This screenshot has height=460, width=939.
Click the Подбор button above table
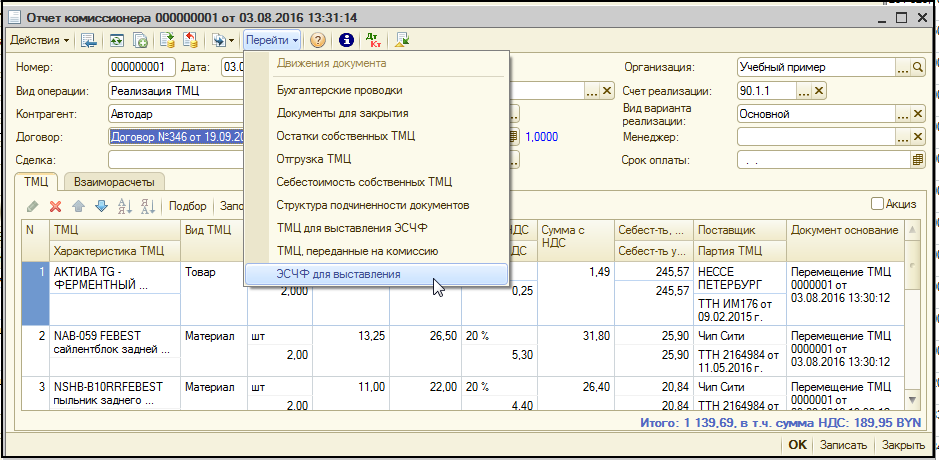[x=188, y=206]
